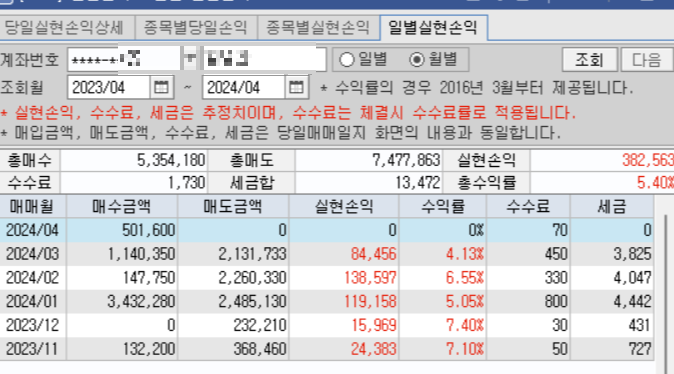The height and width of the screenshot is (374, 674).
Task: Select the 2024/02 row
Action: (x=327, y=277)
